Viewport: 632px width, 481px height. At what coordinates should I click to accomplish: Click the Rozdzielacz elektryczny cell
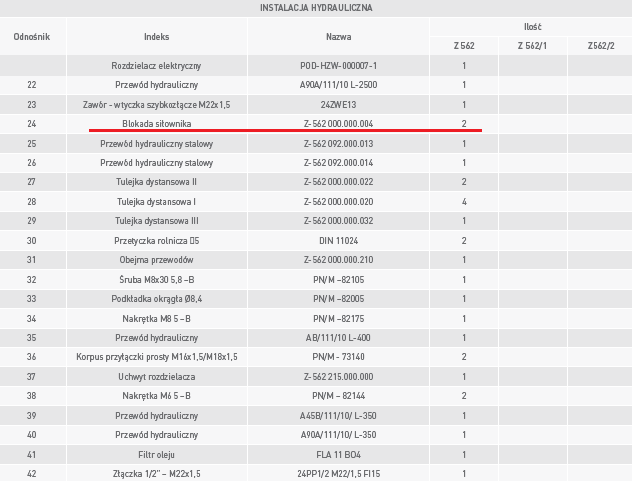click(x=156, y=66)
